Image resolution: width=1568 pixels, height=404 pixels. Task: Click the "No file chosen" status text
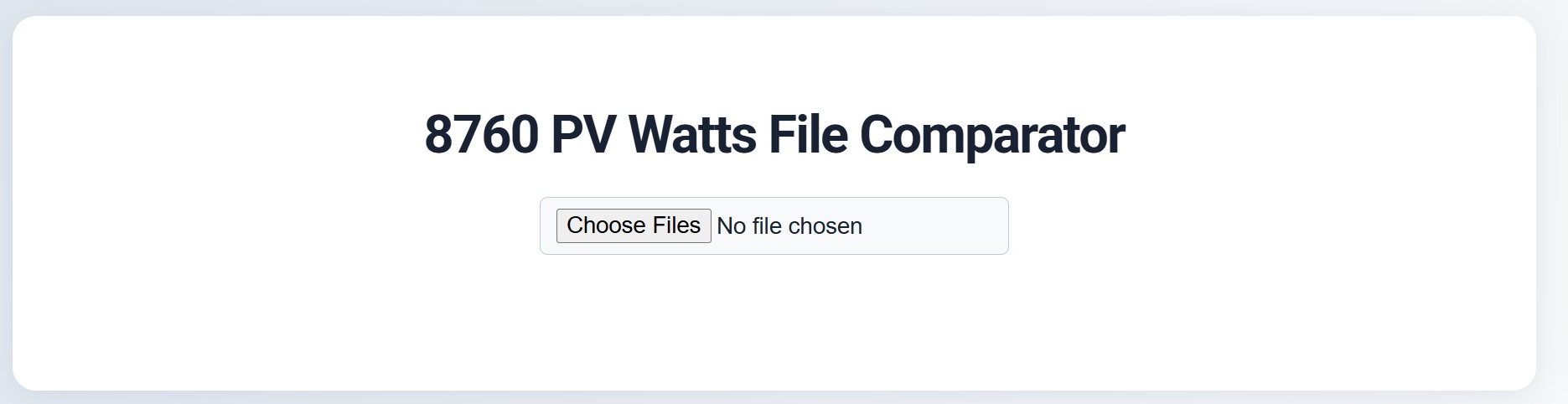coord(789,226)
